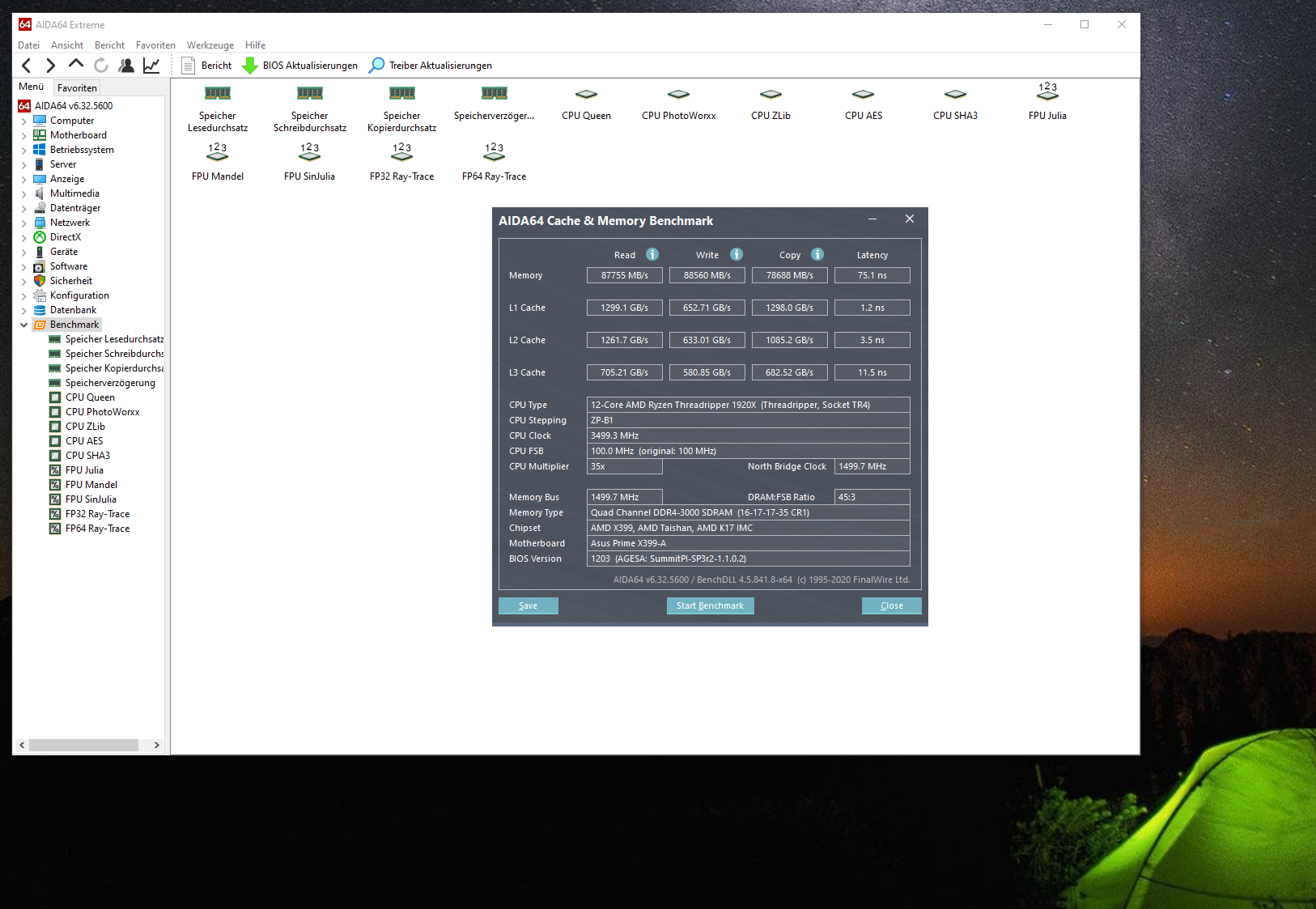Click the refresh toolbar icon
This screenshot has width=1316, height=909.
(x=101, y=66)
